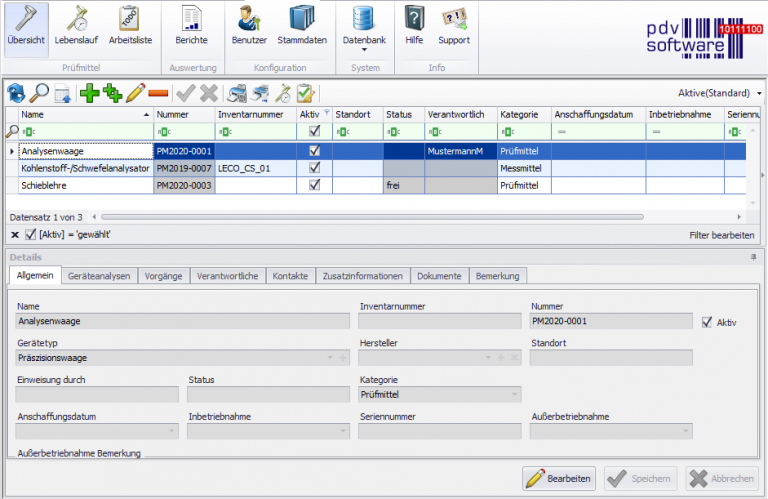The height and width of the screenshot is (499, 768).
Task: Open the Lebenslauf view
Action: click(x=76, y=26)
